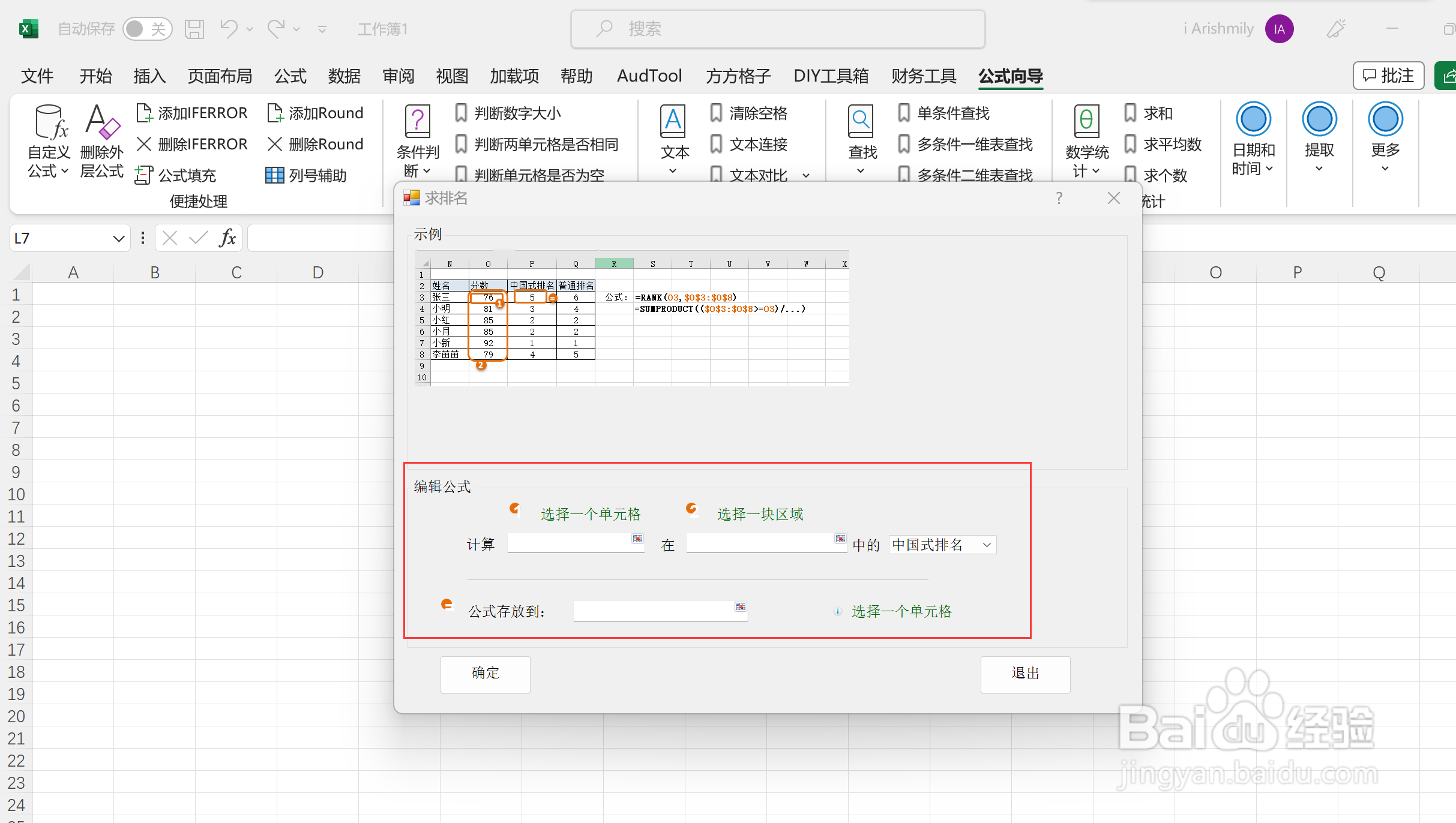This screenshot has height=823, width=1456.
Task: Click the 确定 button in dialog
Action: click(485, 674)
